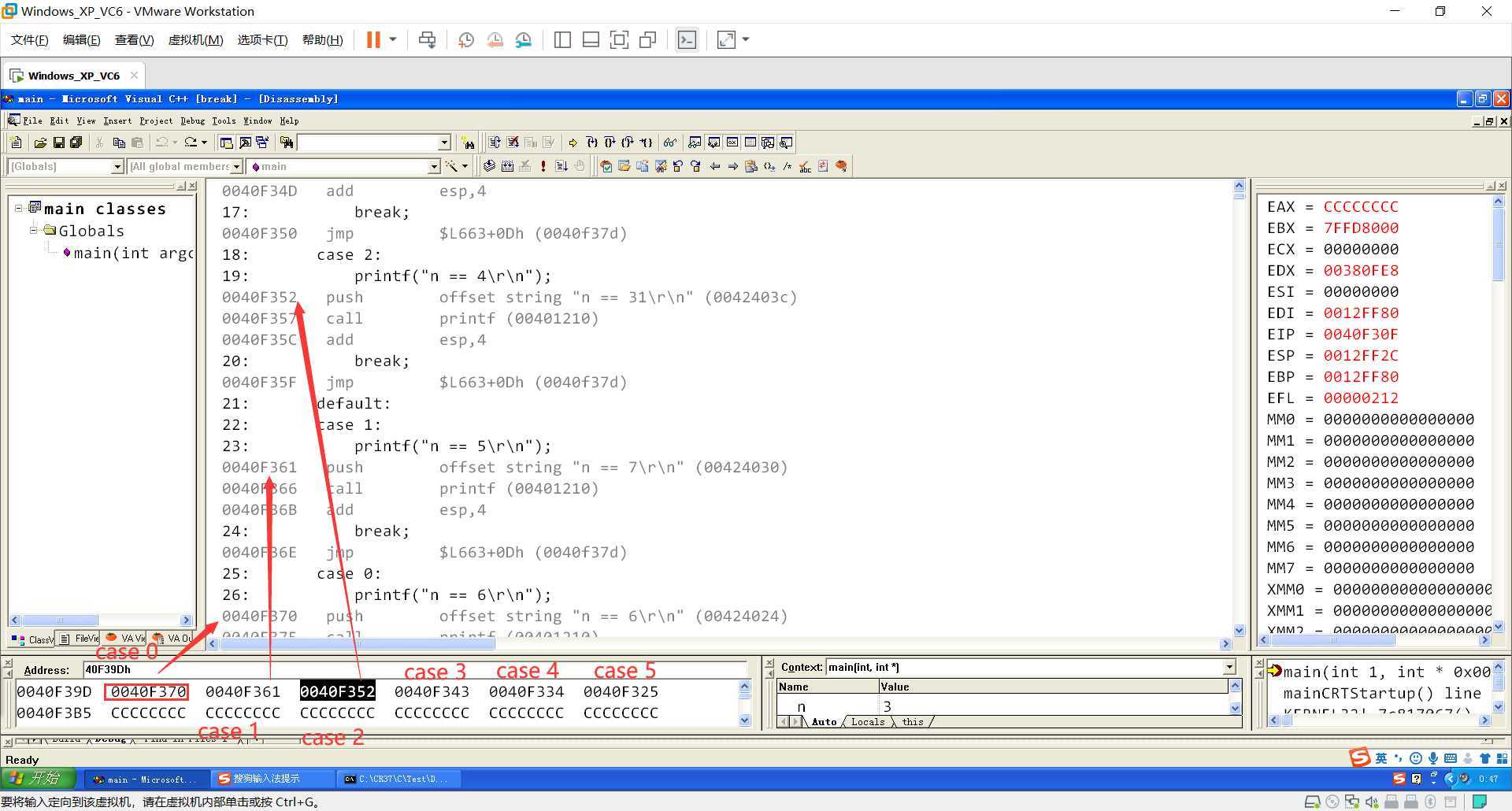The width and height of the screenshot is (1512, 811).
Task: Enter VMware full screen mode
Action: tap(619, 39)
